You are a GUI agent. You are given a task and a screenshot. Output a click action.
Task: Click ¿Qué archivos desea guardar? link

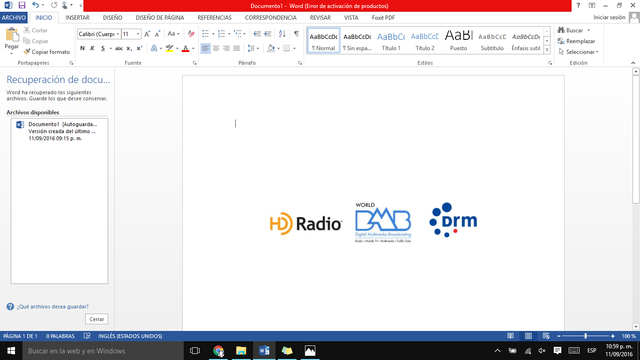[53, 307]
